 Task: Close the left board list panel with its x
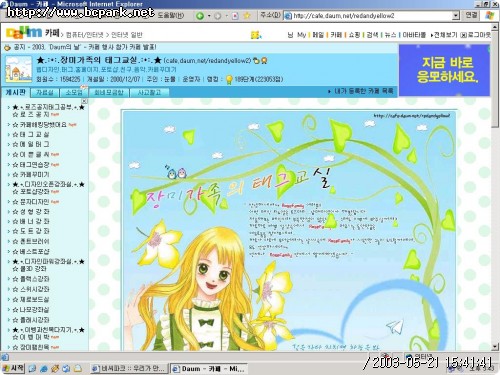84,101
